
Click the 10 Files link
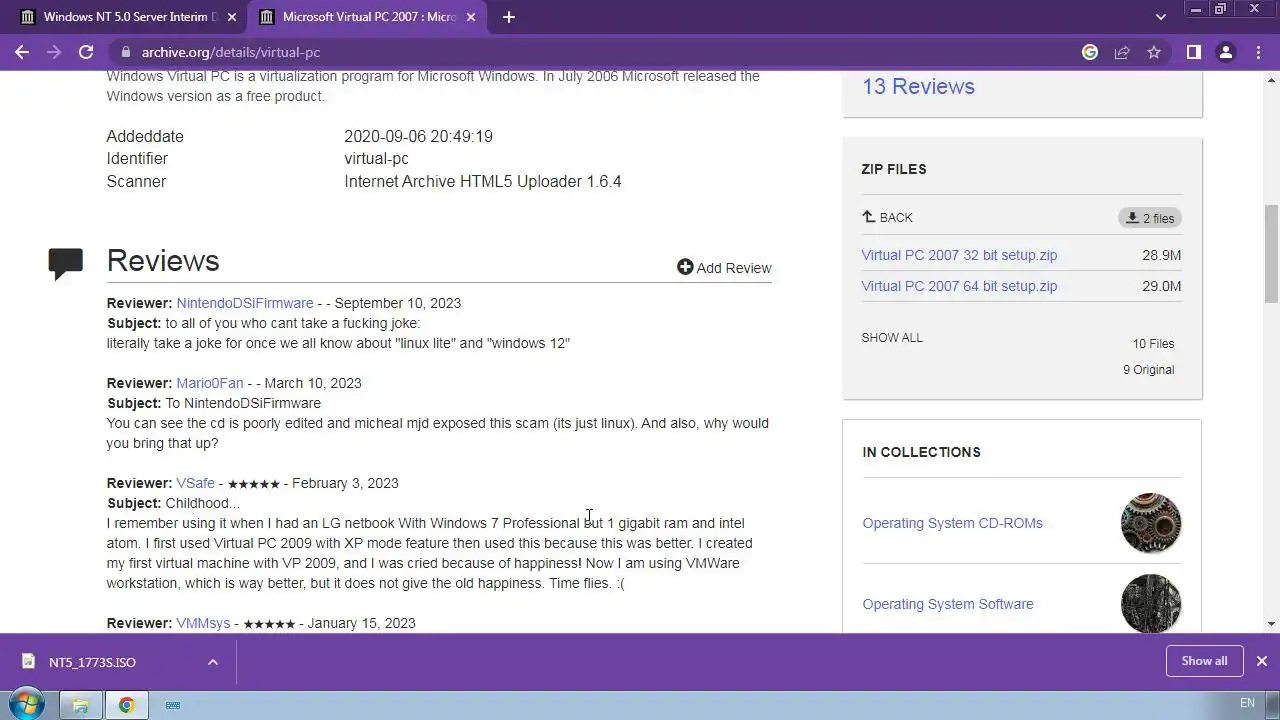[x=1153, y=344]
